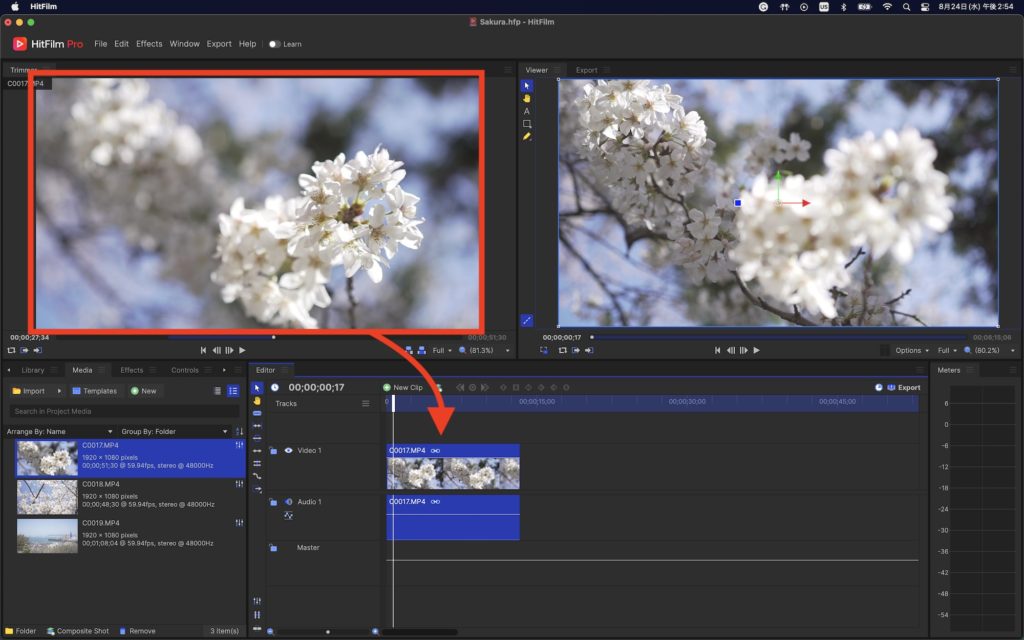Image resolution: width=1024 pixels, height=640 pixels.
Task: Switch to the Effects panel tab
Action: point(132,370)
